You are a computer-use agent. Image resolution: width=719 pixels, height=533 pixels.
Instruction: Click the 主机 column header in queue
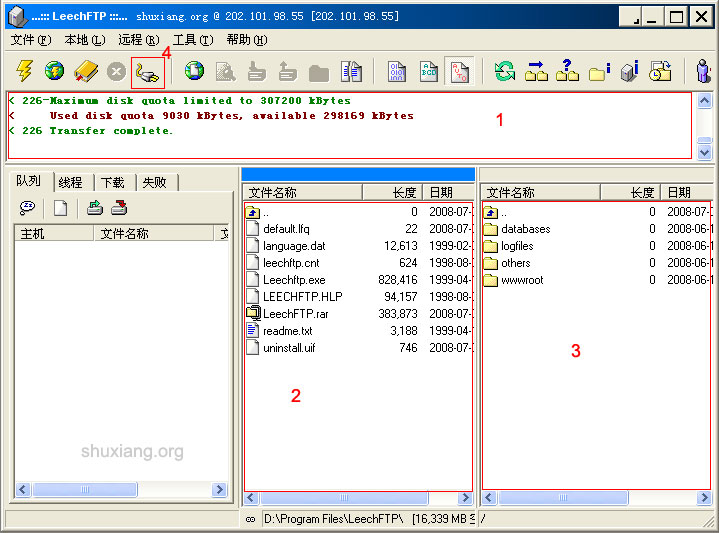click(54, 233)
